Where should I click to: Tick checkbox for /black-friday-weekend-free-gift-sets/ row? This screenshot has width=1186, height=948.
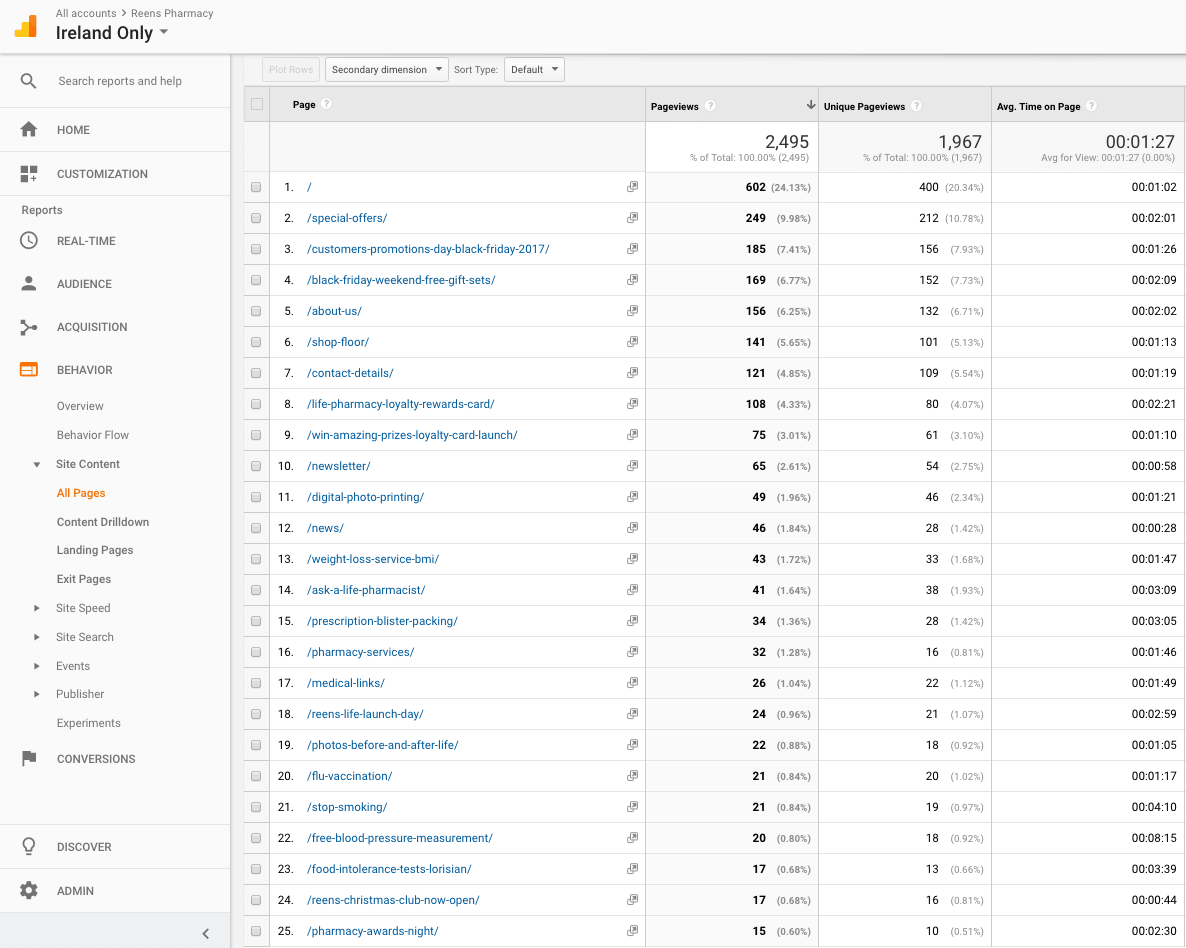(256, 280)
